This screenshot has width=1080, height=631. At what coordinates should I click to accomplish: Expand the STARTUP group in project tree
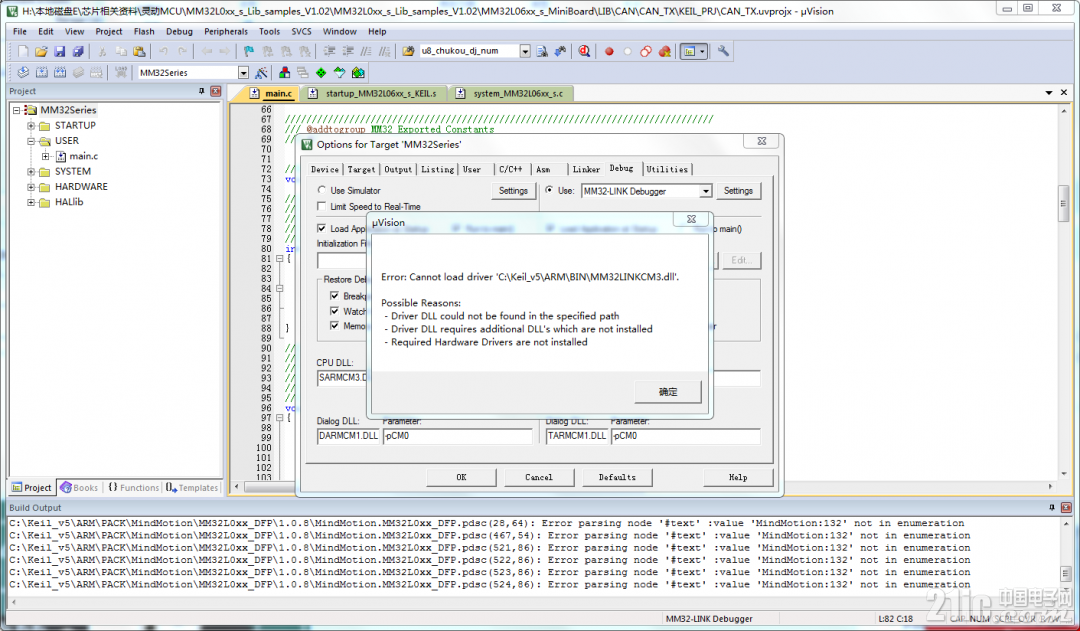(x=31, y=125)
